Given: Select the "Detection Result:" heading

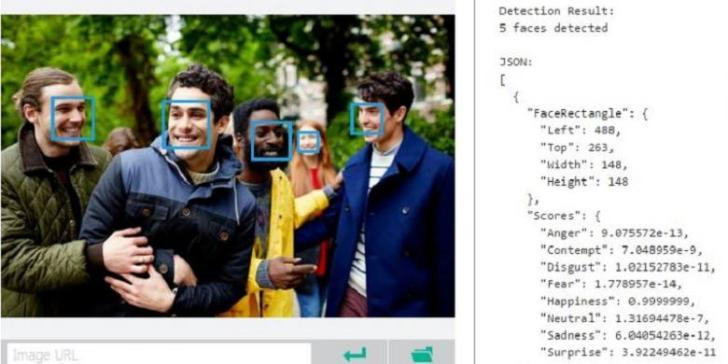Looking at the screenshot, I should [x=556, y=11].
